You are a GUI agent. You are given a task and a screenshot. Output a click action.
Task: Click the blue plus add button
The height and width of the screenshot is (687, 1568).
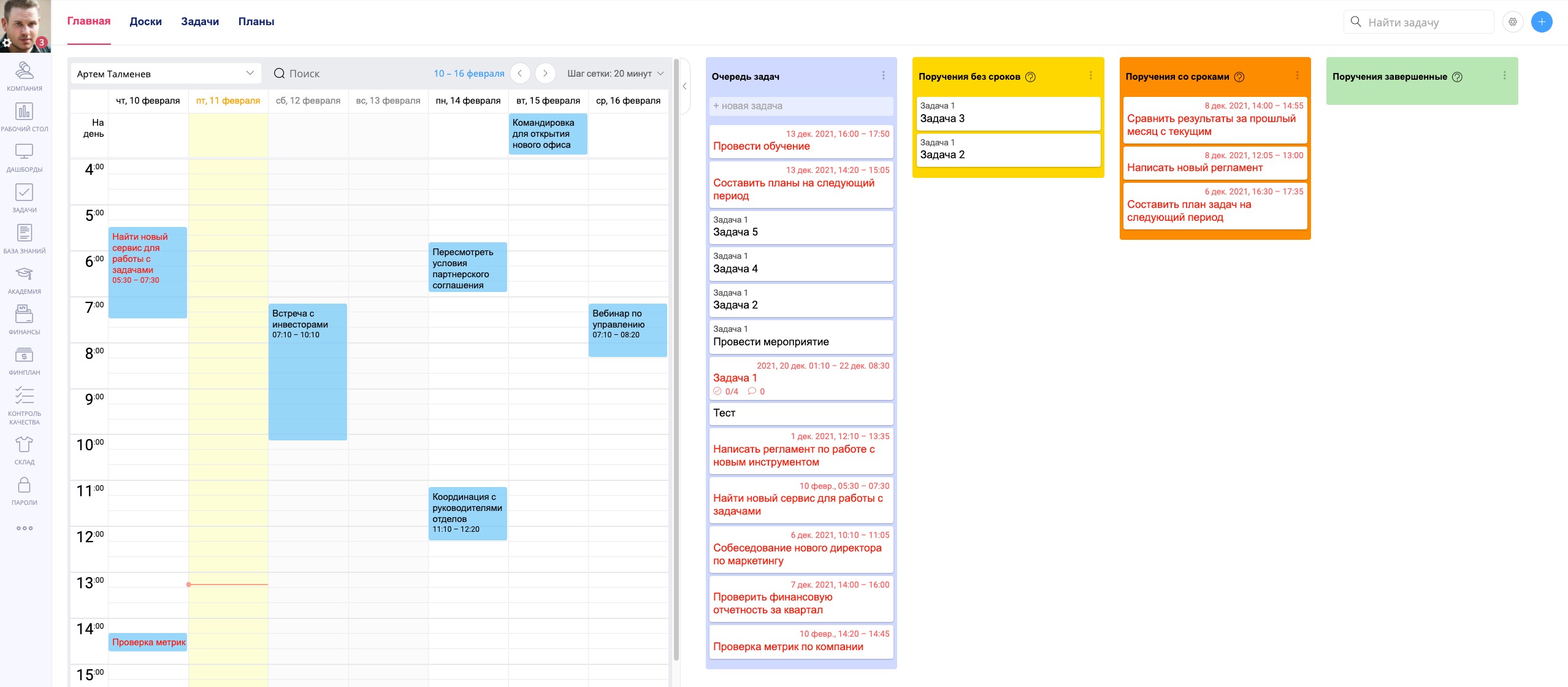pos(1541,22)
